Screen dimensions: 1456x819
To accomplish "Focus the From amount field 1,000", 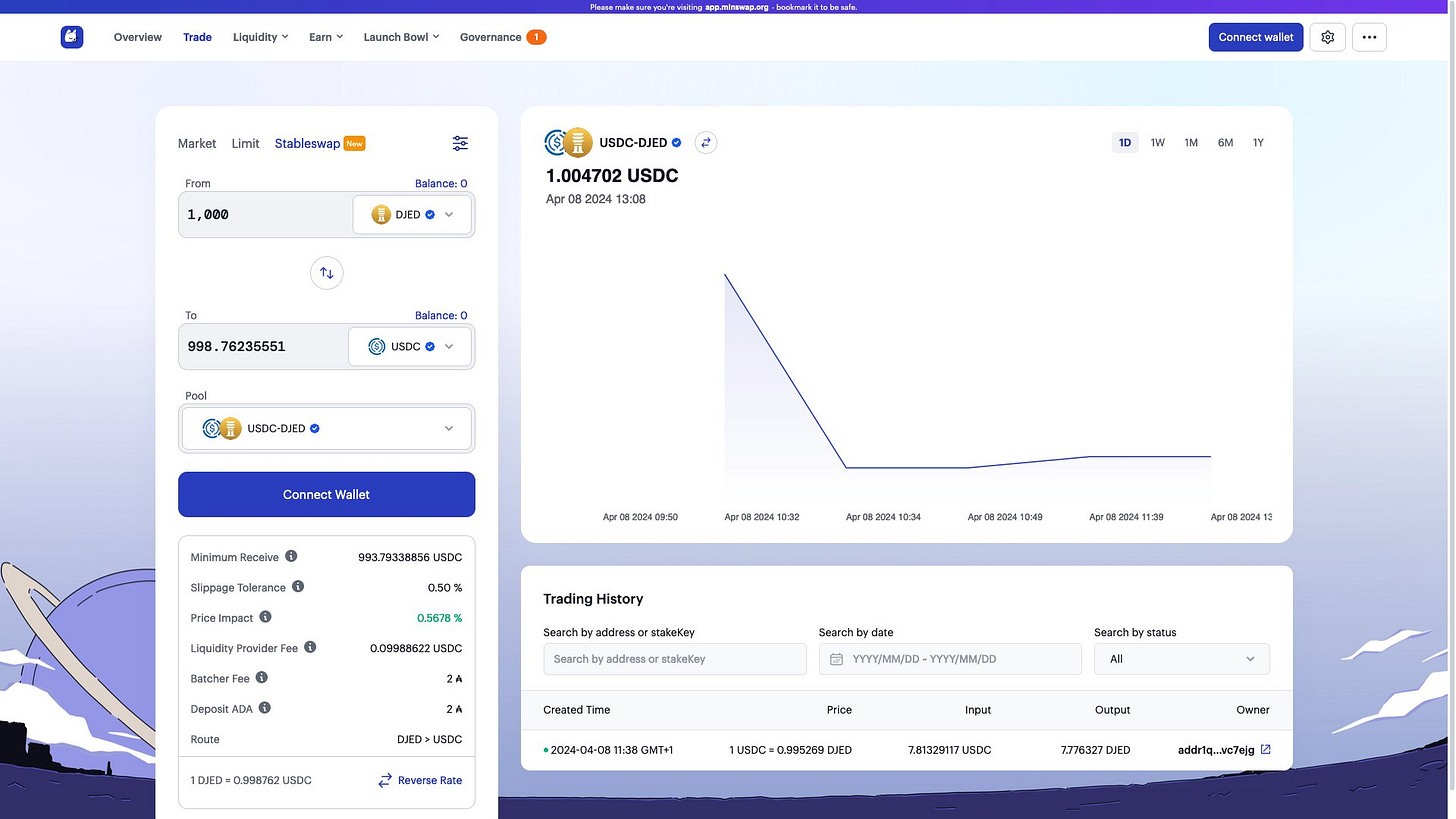I will pyautogui.click(x=264, y=214).
